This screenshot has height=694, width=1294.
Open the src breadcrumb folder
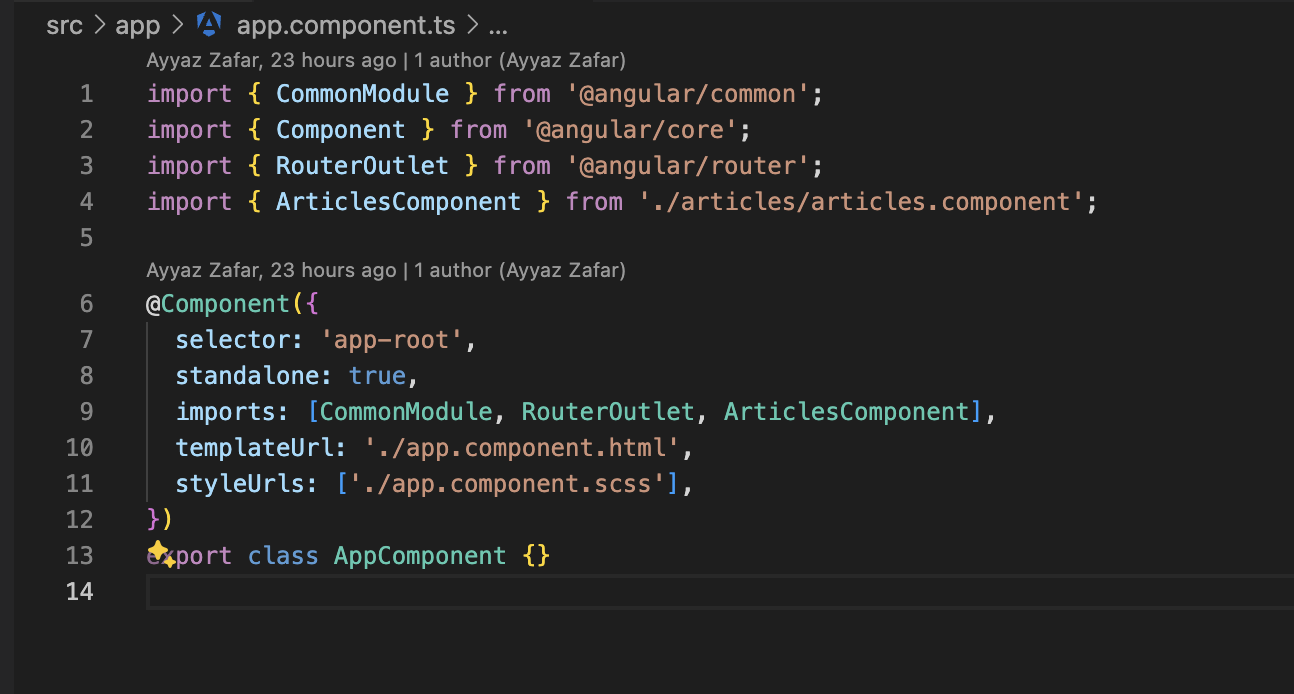tap(65, 25)
